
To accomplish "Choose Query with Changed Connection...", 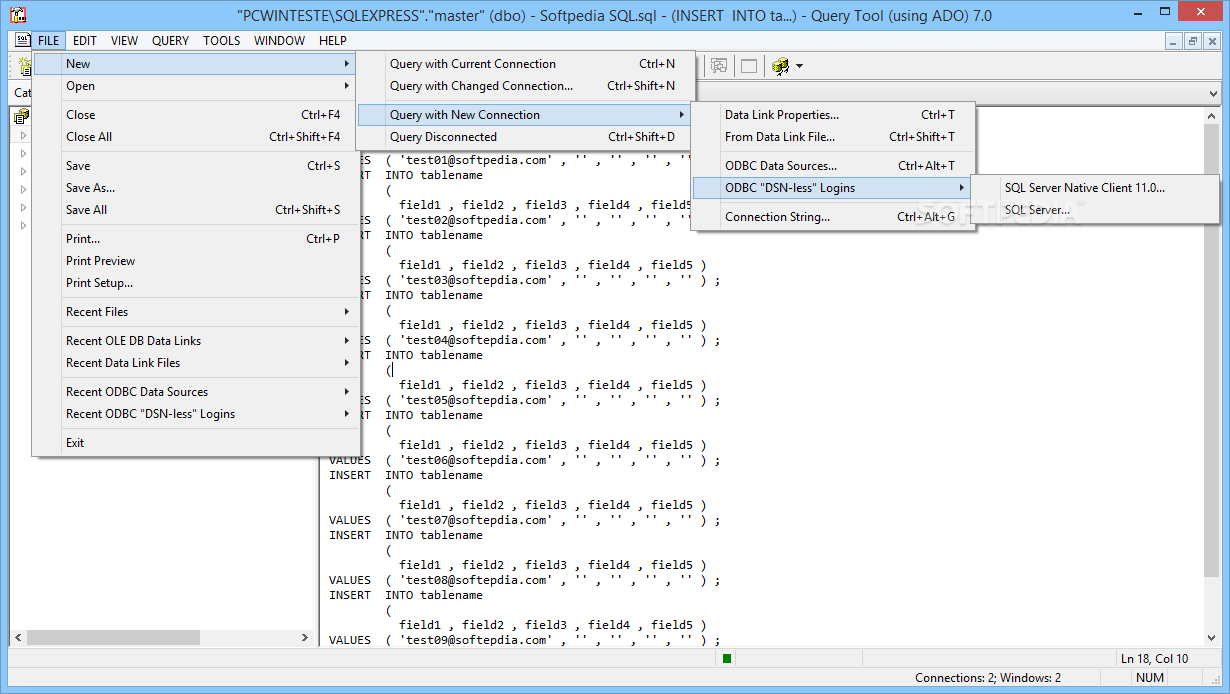I will pos(525,86).
